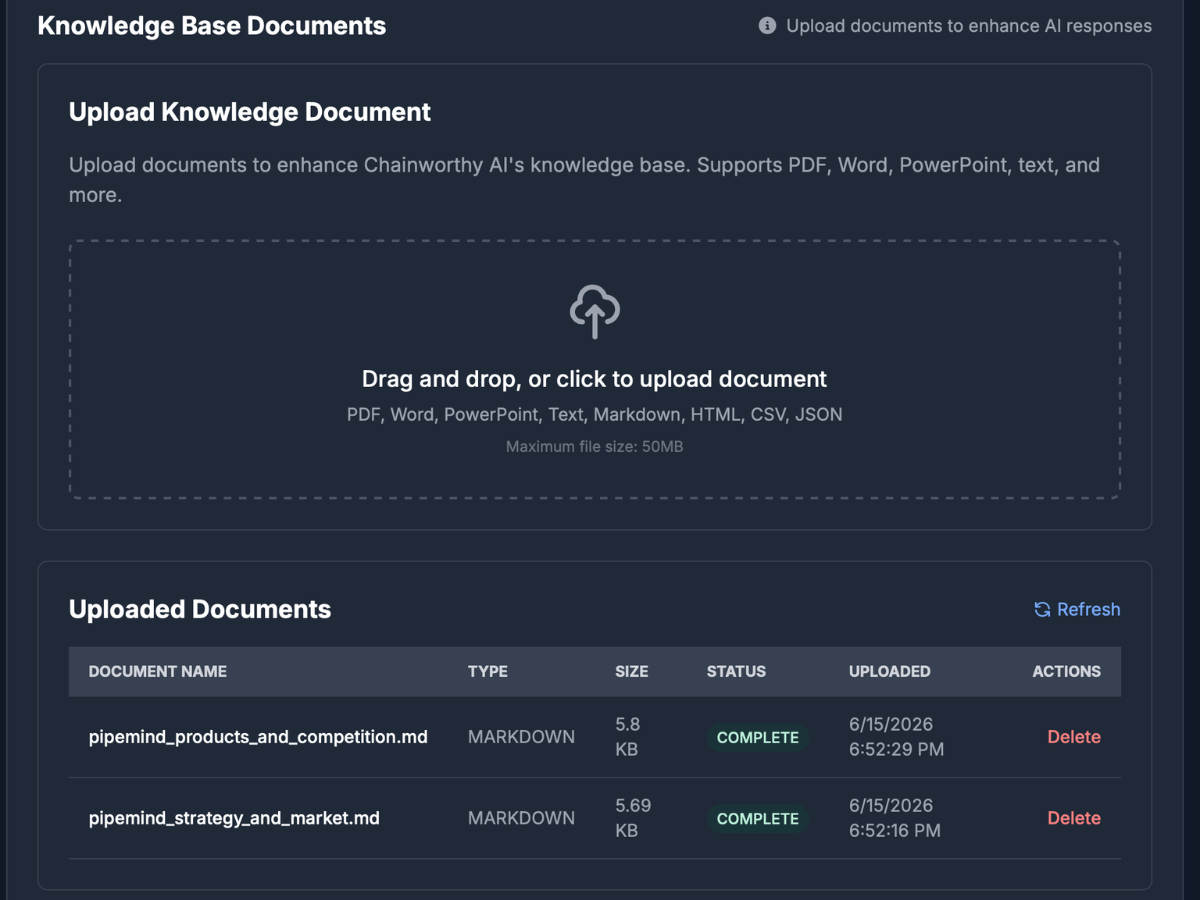Select pipemind_strategy_and_market.md file name
This screenshot has width=1200, height=900.
pos(234,818)
